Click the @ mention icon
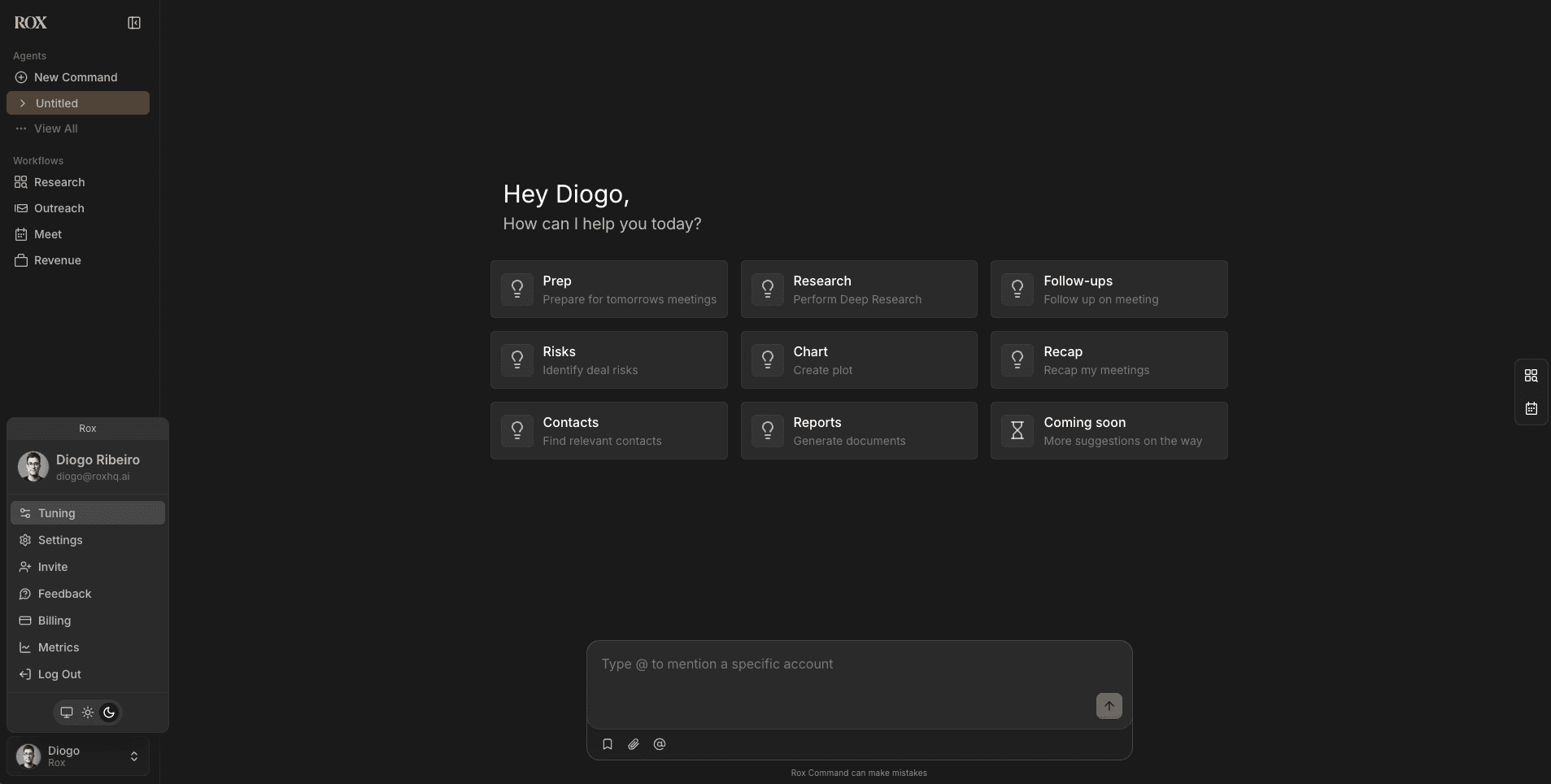This screenshot has width=1551, height=784. pos(660,744)
